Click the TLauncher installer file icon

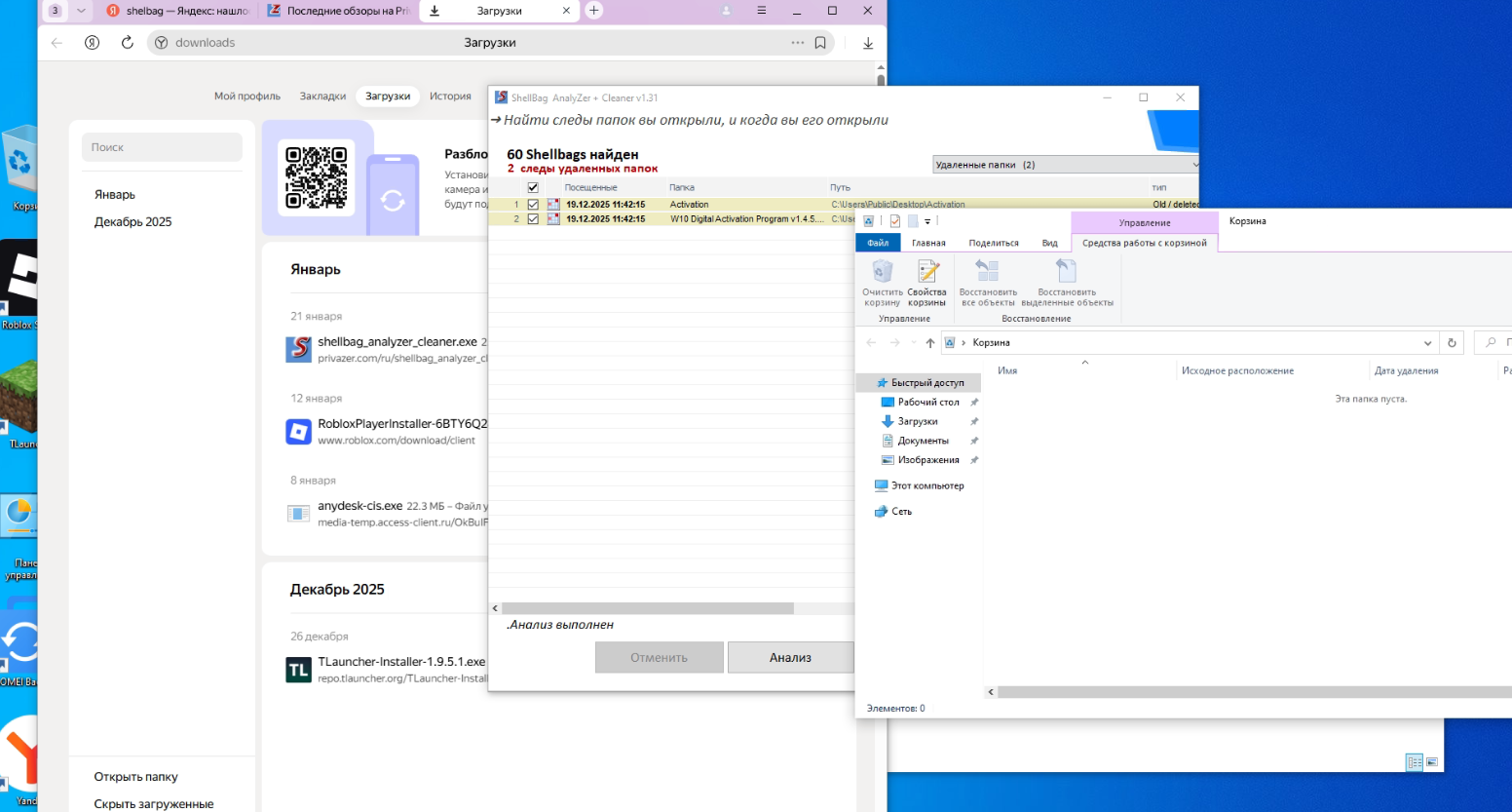[298, 670]
